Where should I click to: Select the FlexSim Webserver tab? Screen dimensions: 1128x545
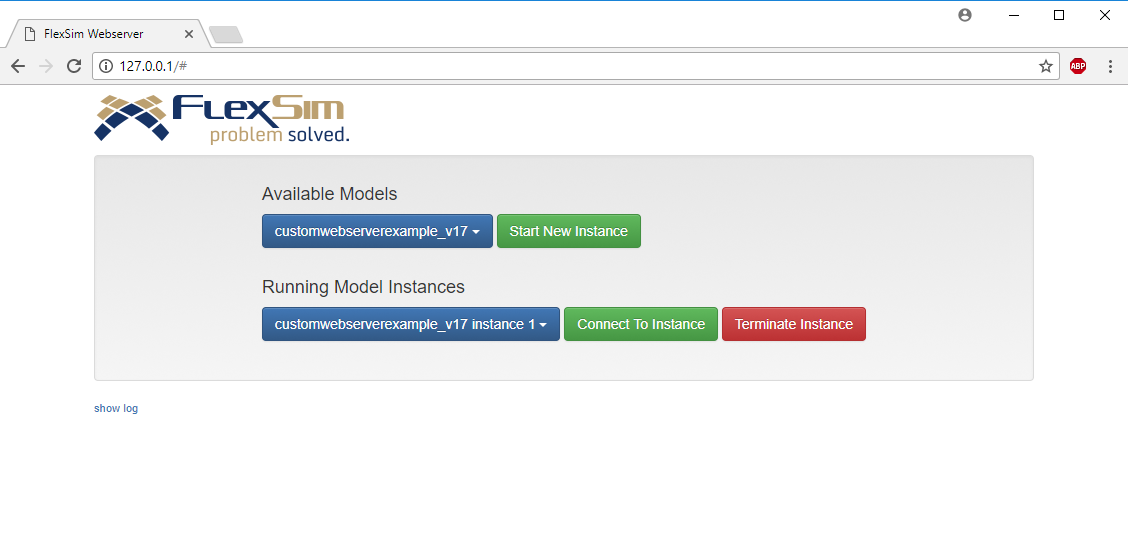[x=100, y=34]
